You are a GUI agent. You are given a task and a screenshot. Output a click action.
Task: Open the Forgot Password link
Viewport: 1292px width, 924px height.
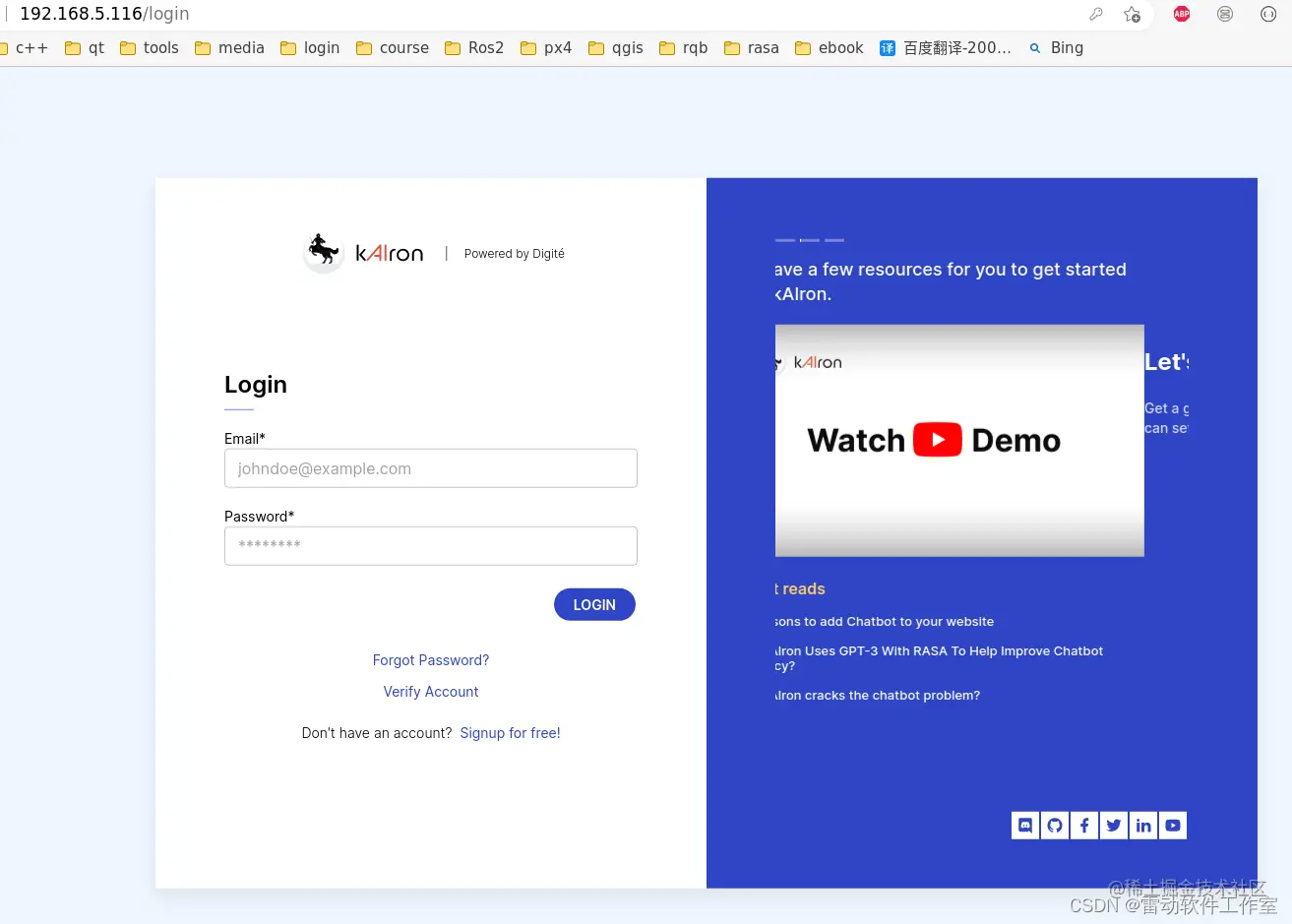coord(431,660)
